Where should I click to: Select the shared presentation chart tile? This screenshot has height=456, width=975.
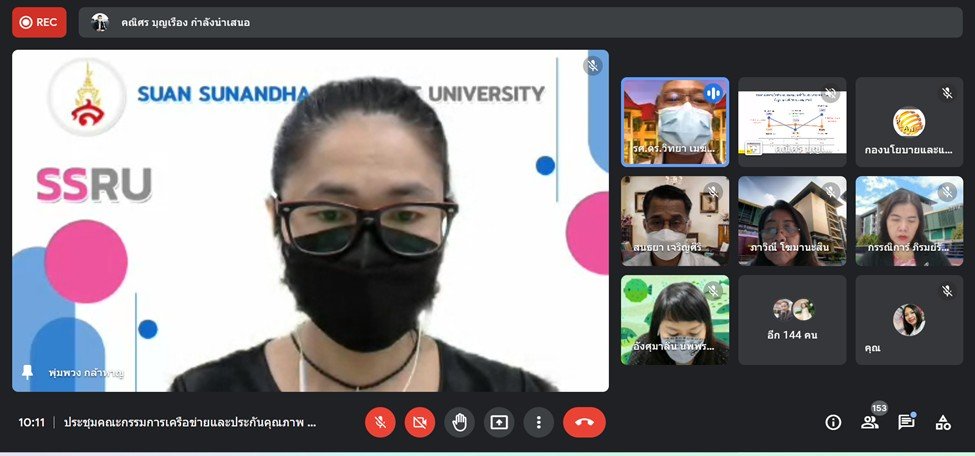click(x=792, y=121)
